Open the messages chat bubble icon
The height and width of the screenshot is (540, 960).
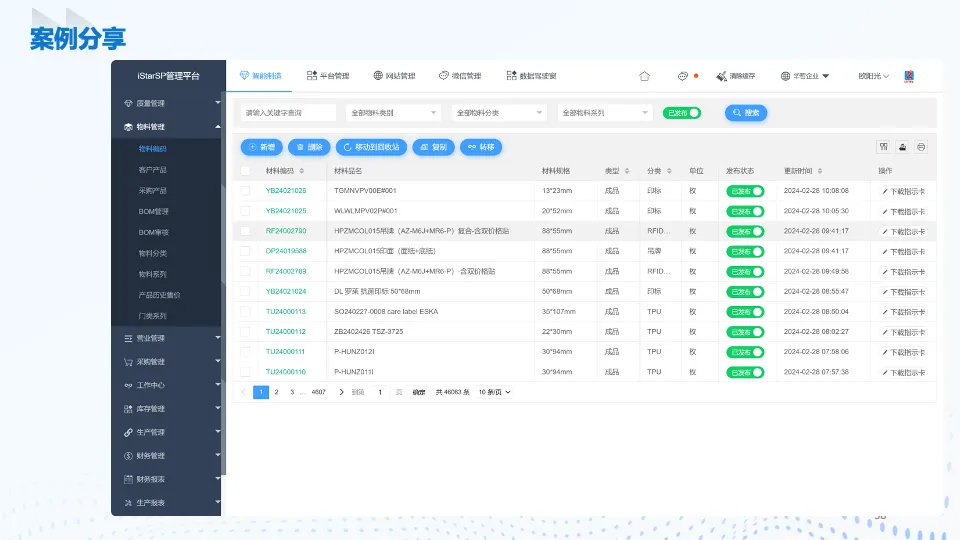click(683, 76)
